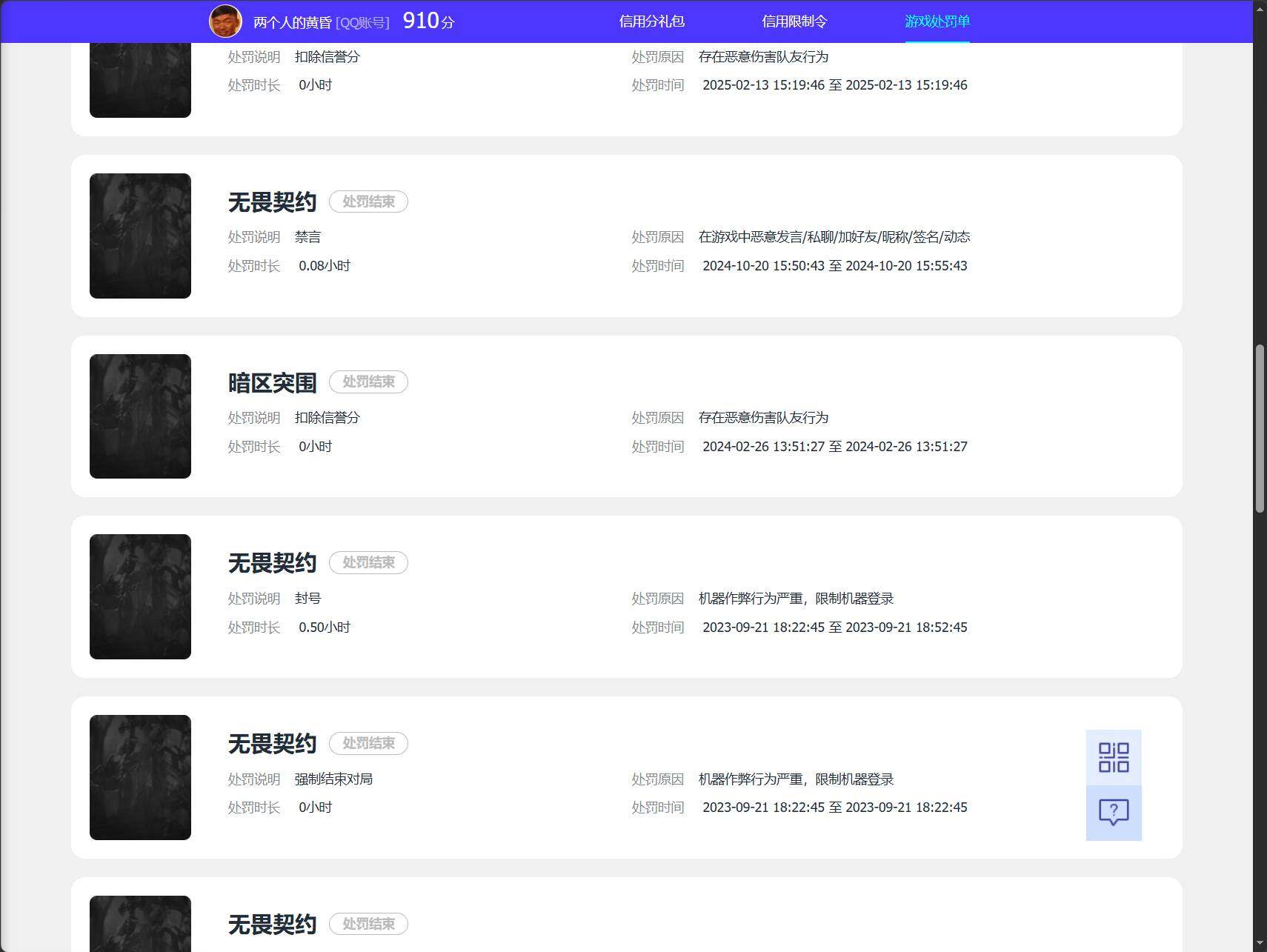Click the 无畏契约 title on the bottom card

click(272, 924)
